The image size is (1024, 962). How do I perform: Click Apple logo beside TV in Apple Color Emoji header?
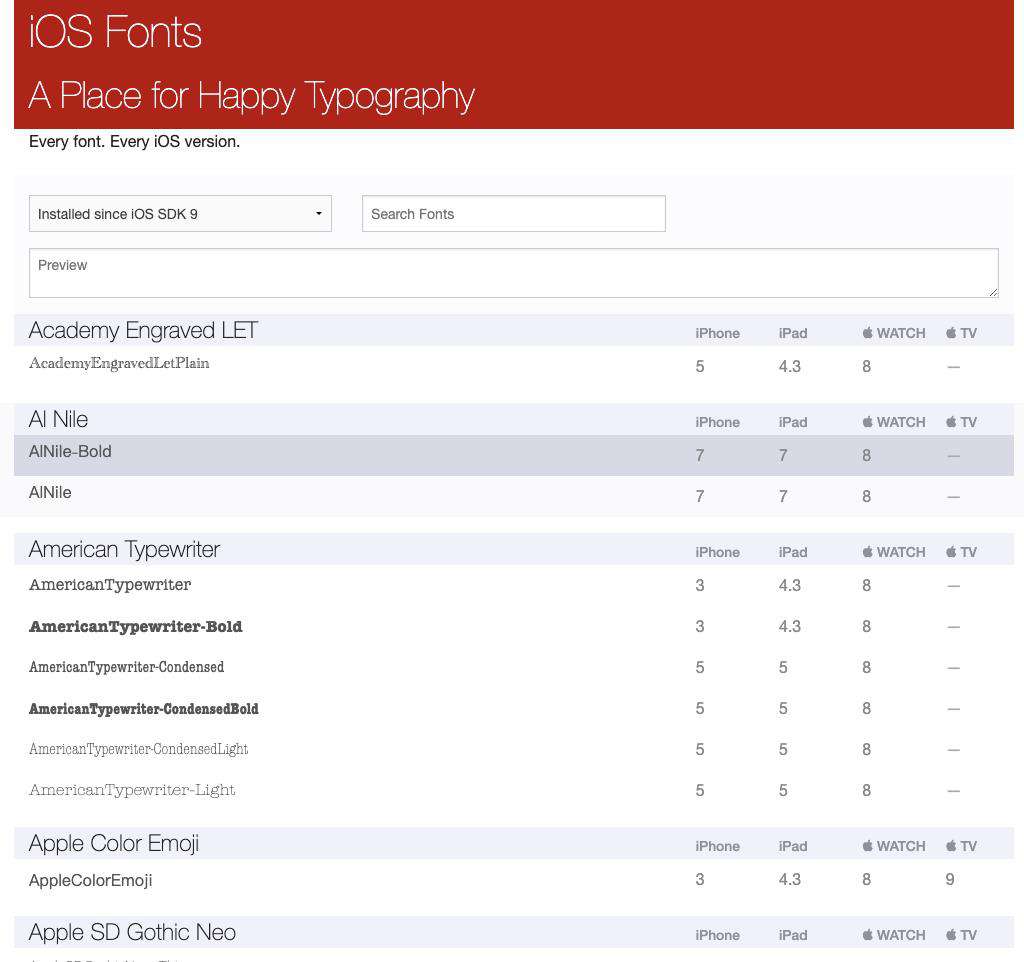[951, 846]
